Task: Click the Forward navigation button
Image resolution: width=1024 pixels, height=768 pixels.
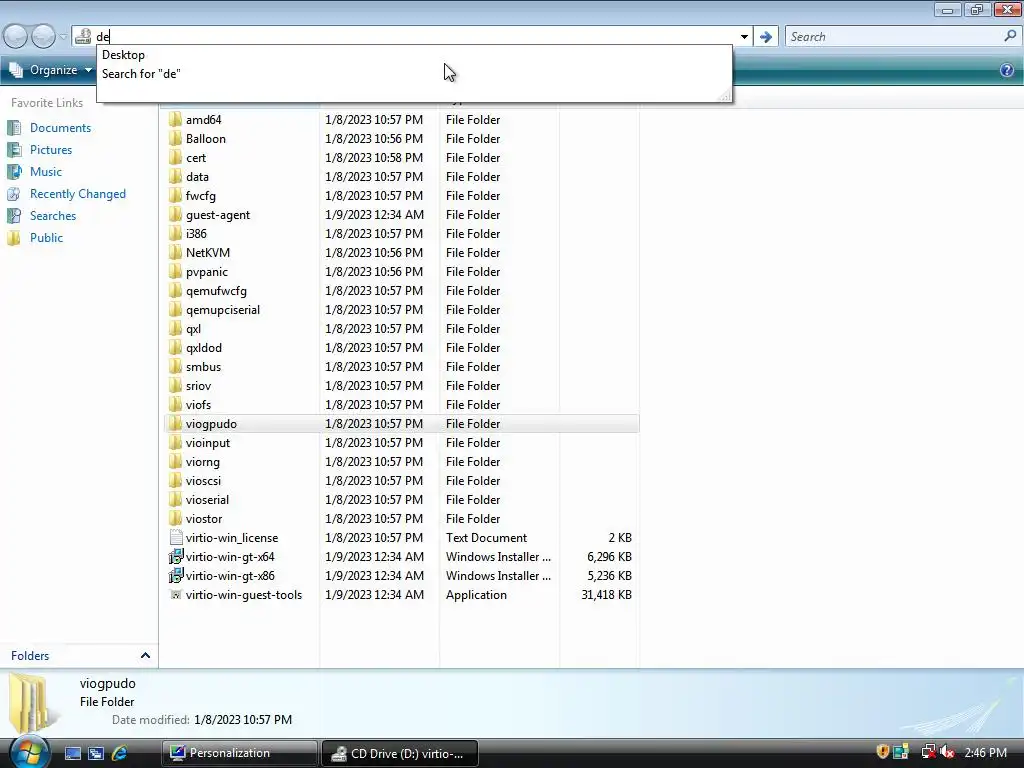Action: click(43, 37)
